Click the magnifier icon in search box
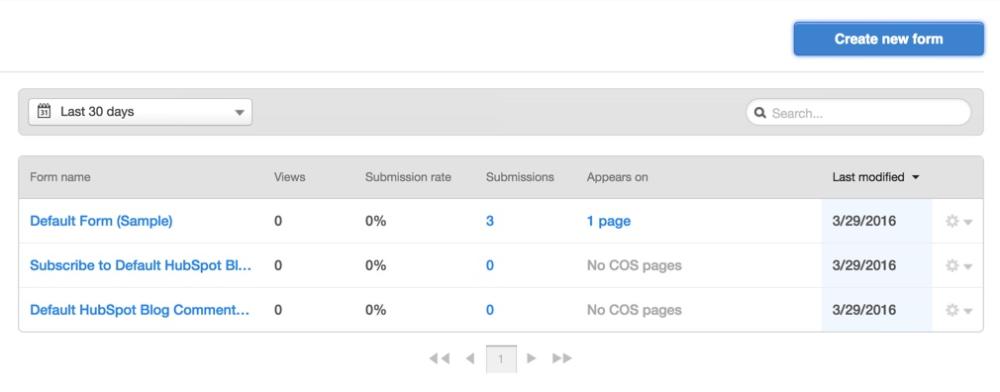 click(x=760, y=113)
